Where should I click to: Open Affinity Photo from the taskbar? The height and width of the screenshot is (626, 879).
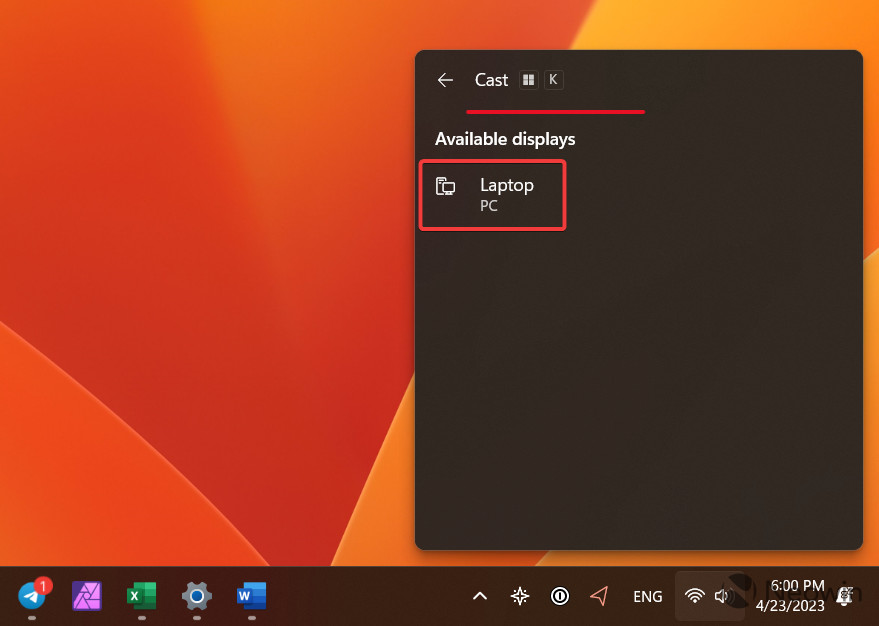[x=88, y=596]
